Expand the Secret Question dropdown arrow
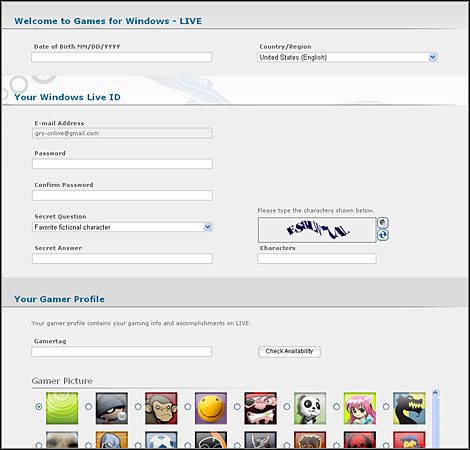 pyautogui.click(x=208, y=227)
